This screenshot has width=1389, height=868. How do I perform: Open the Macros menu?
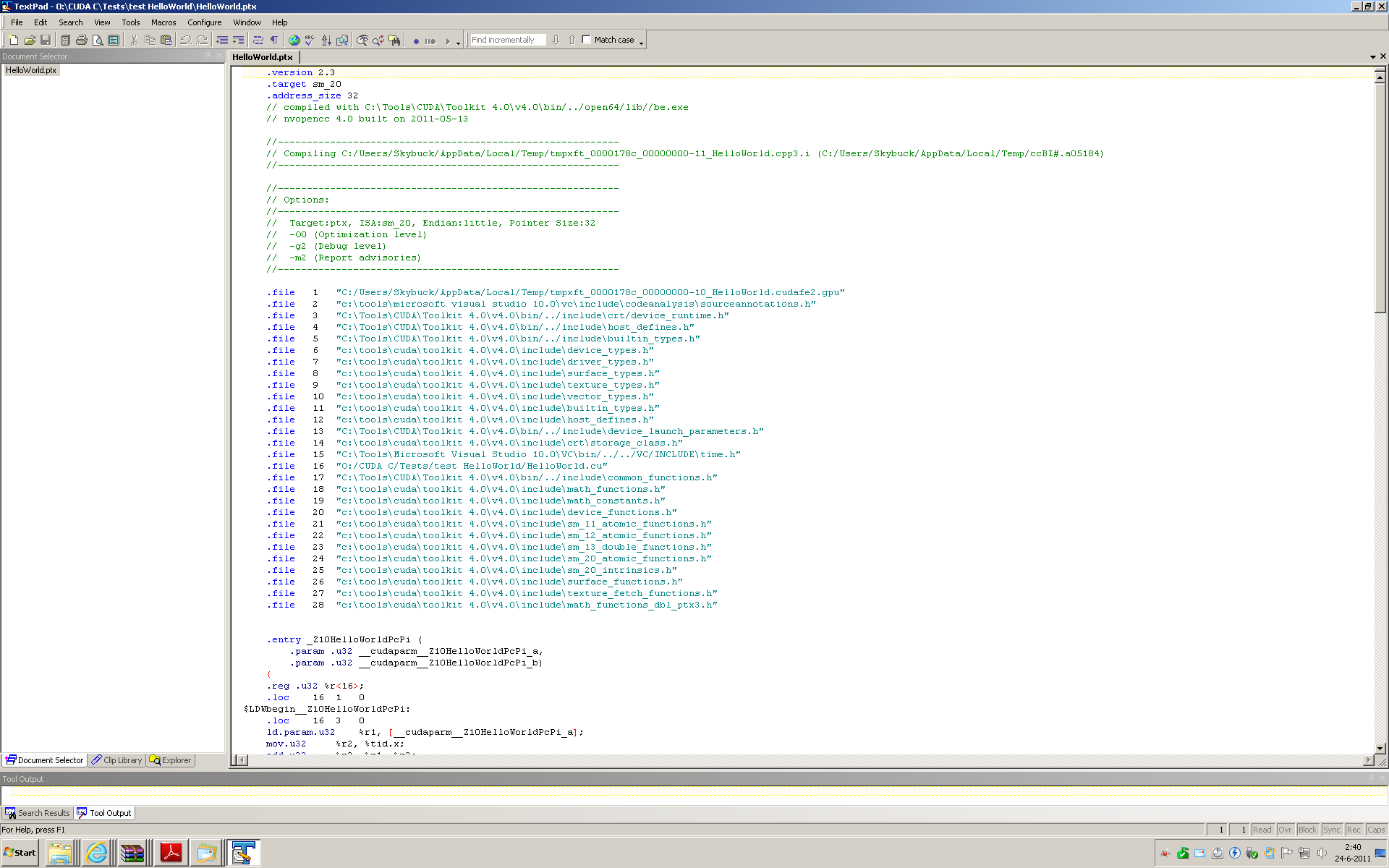[163, 22]
